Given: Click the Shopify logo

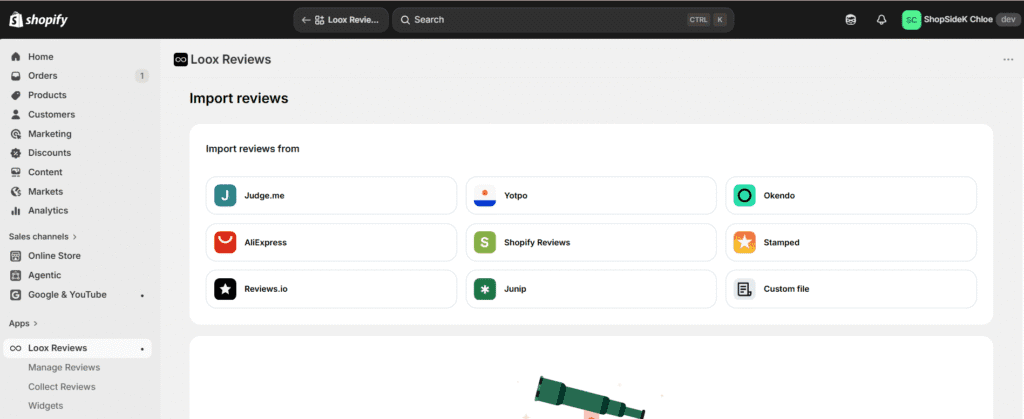Looking at the screenshot, I should click(x=39, y=20).
